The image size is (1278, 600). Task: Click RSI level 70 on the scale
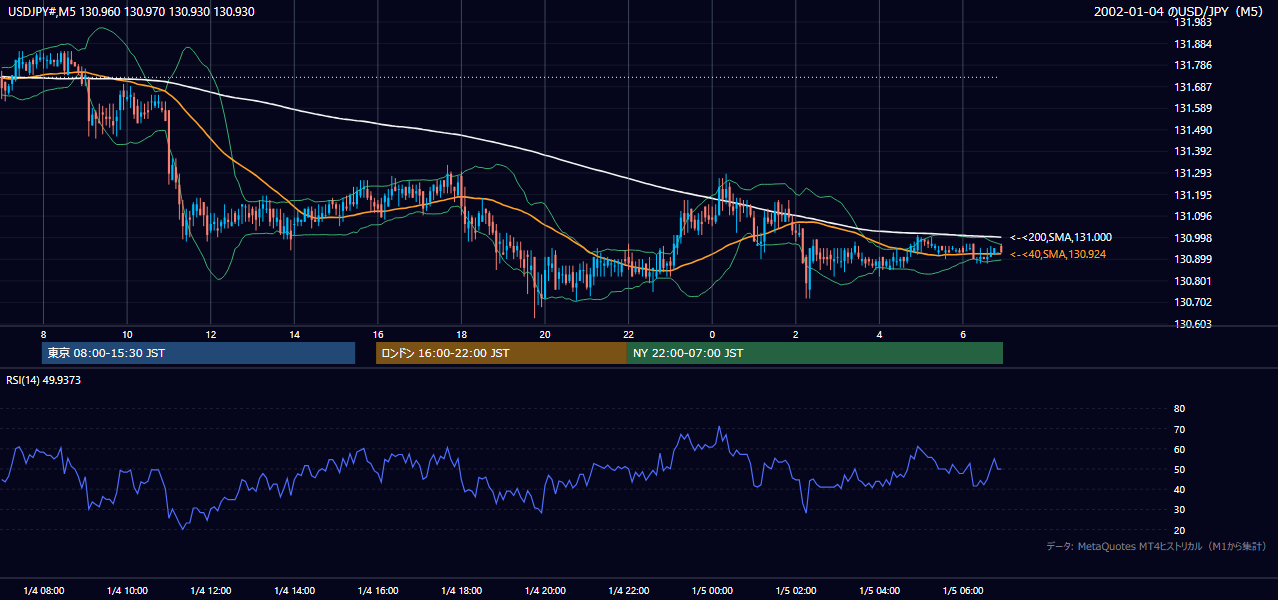tap(1179, 429)
